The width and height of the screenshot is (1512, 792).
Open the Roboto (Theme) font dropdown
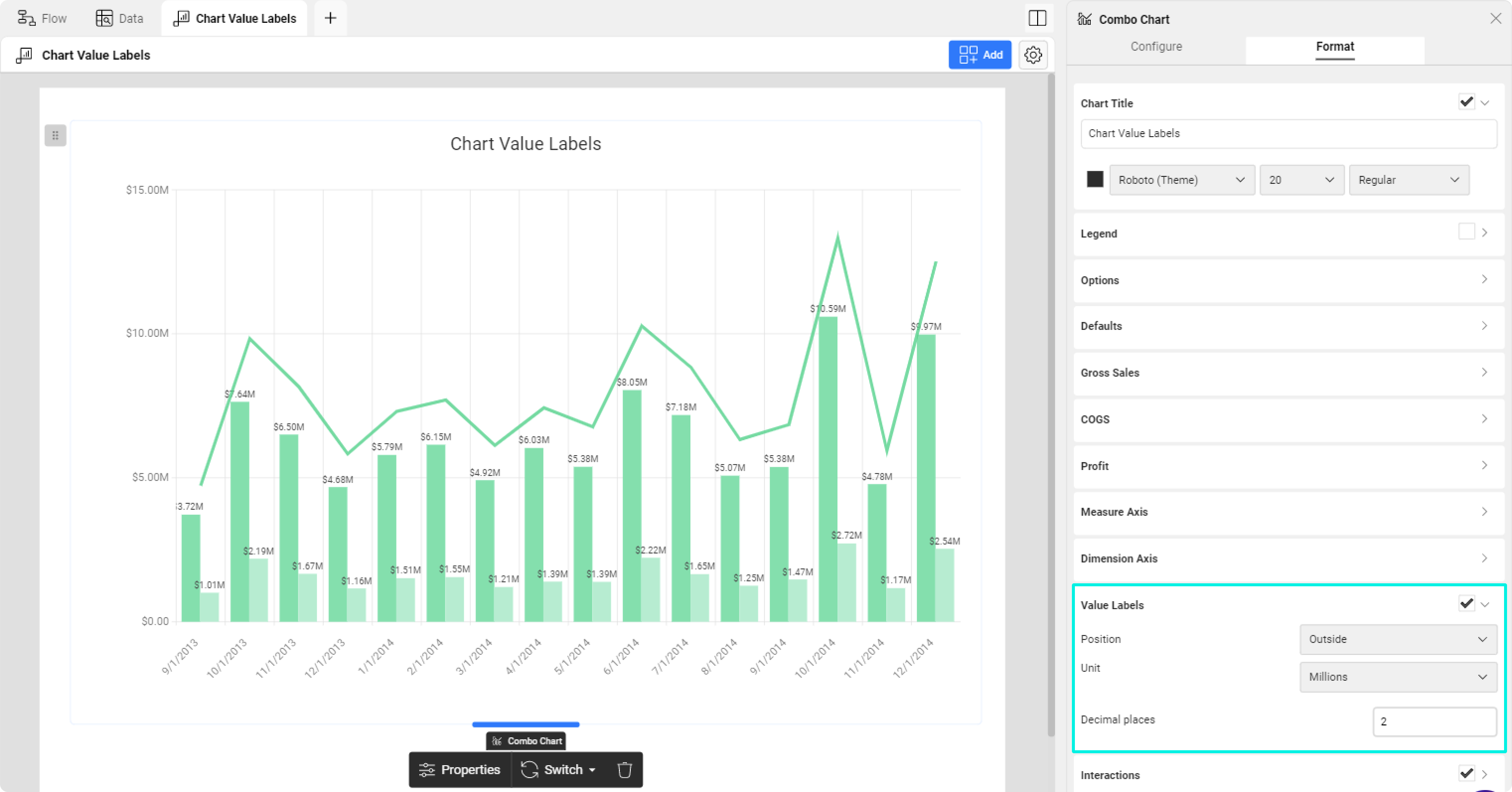tap(1181, 180)
